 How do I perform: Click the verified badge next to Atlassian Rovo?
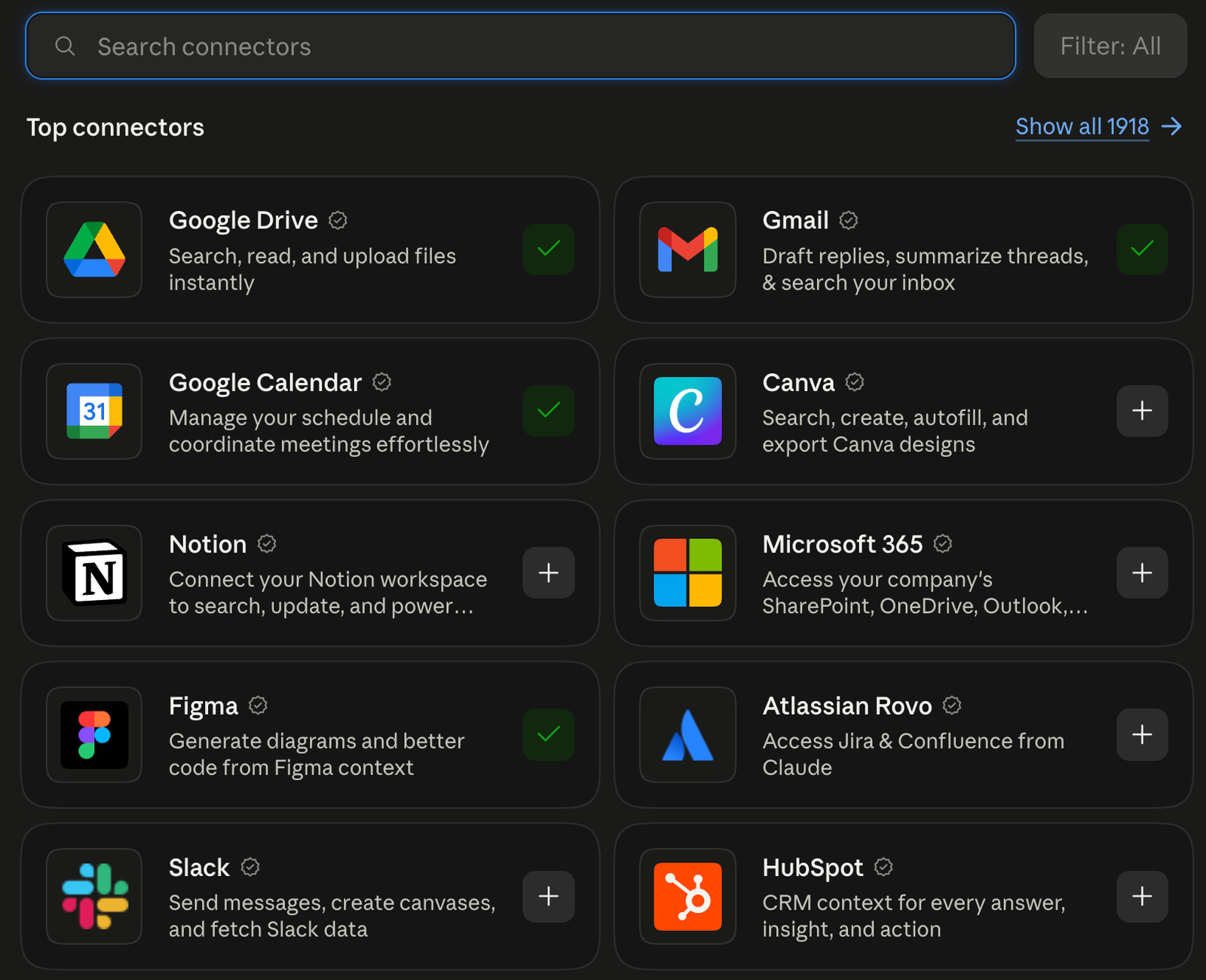click(953, 706)
